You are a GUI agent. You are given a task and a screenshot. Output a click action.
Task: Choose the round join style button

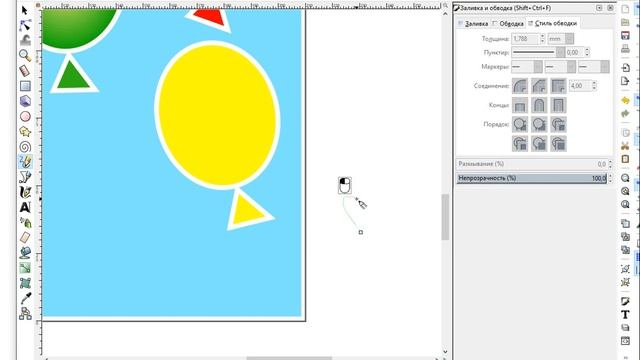click(x=520, y=86)
